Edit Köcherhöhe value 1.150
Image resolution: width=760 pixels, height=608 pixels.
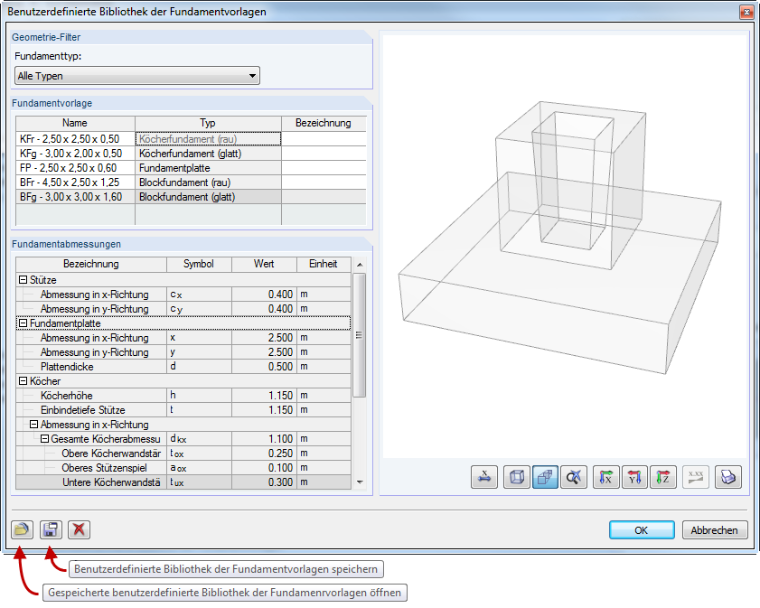point(264,396)
